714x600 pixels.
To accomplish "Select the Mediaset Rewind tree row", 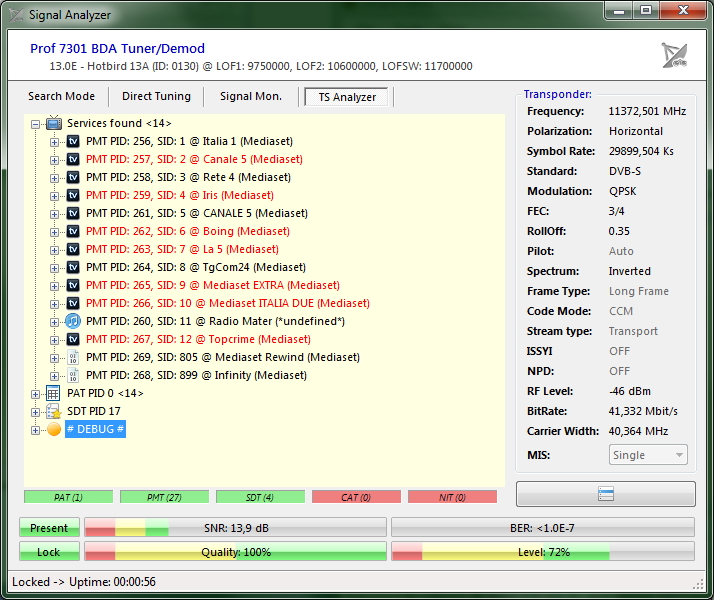I will point(223,357).
